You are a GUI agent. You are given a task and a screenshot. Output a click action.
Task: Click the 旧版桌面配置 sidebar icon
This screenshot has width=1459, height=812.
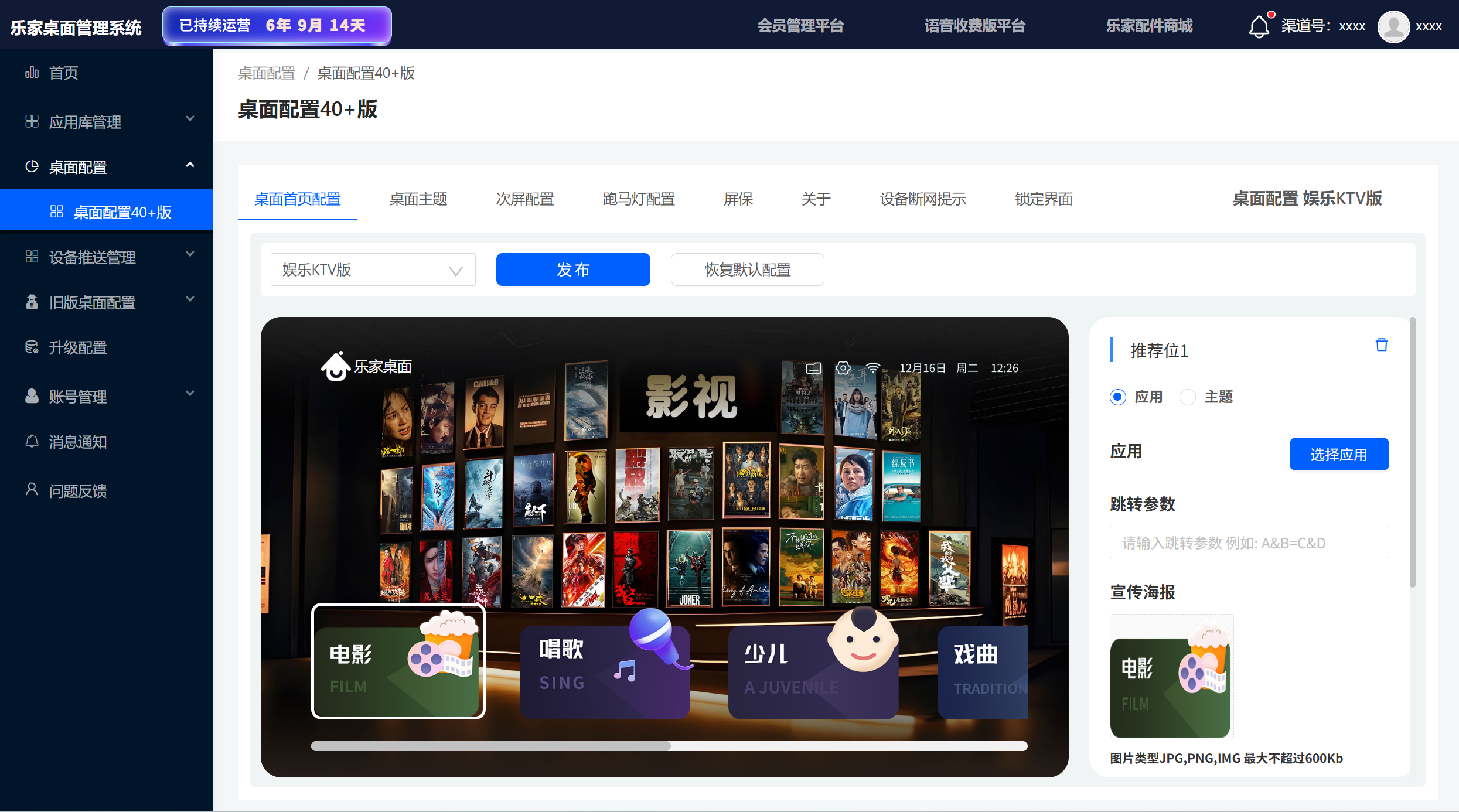pyautogui.click(x=32, y=302)
